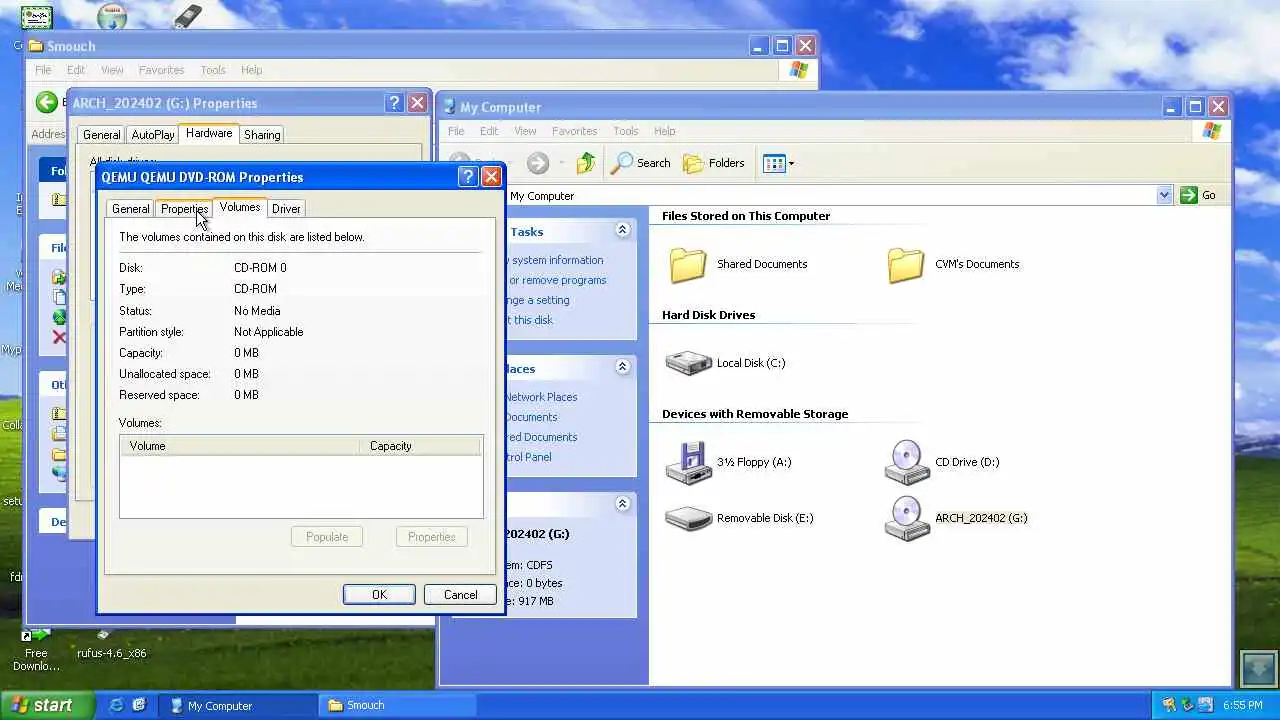The height and width of the screenshot is (720, 1280).
Task: Open the Views dropdown in My Computer toolbar
Action: tap(778, 163)
